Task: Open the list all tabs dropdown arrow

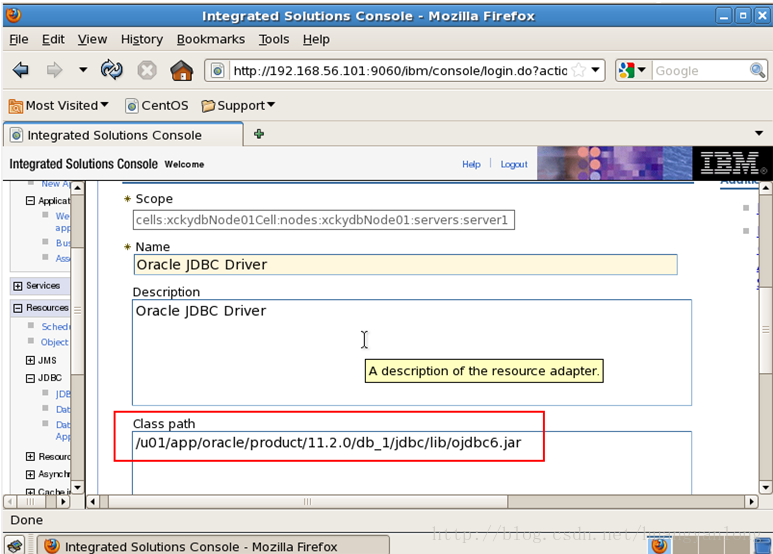Action: point(759,133)
